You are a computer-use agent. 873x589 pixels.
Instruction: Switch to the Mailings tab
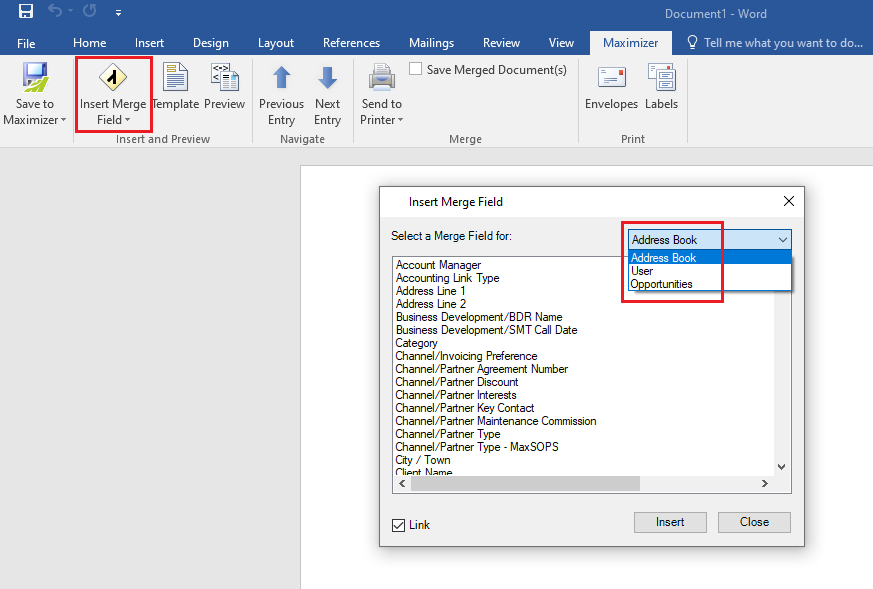tap(431, 43)
